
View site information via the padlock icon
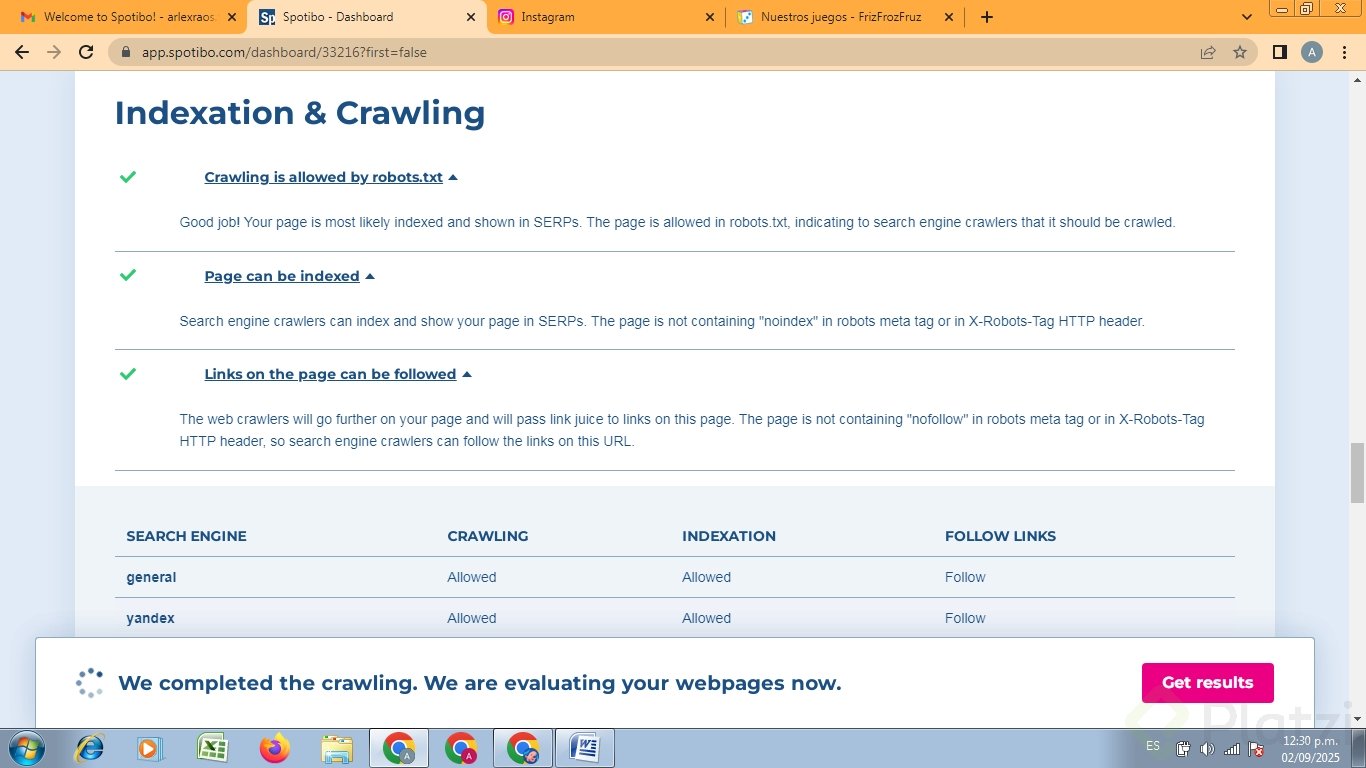click(126, 52)
